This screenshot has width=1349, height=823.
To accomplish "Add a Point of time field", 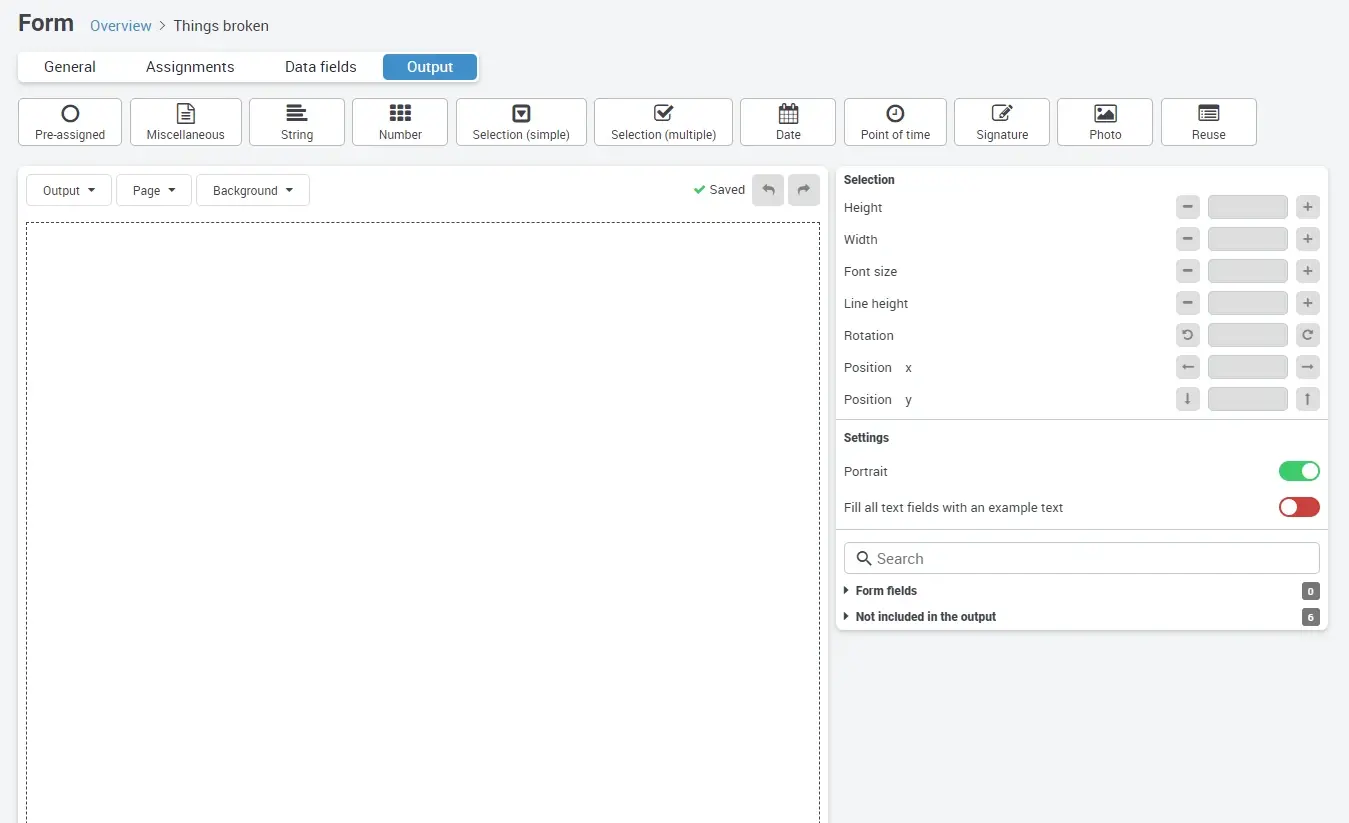I will [x=894, y=121].
